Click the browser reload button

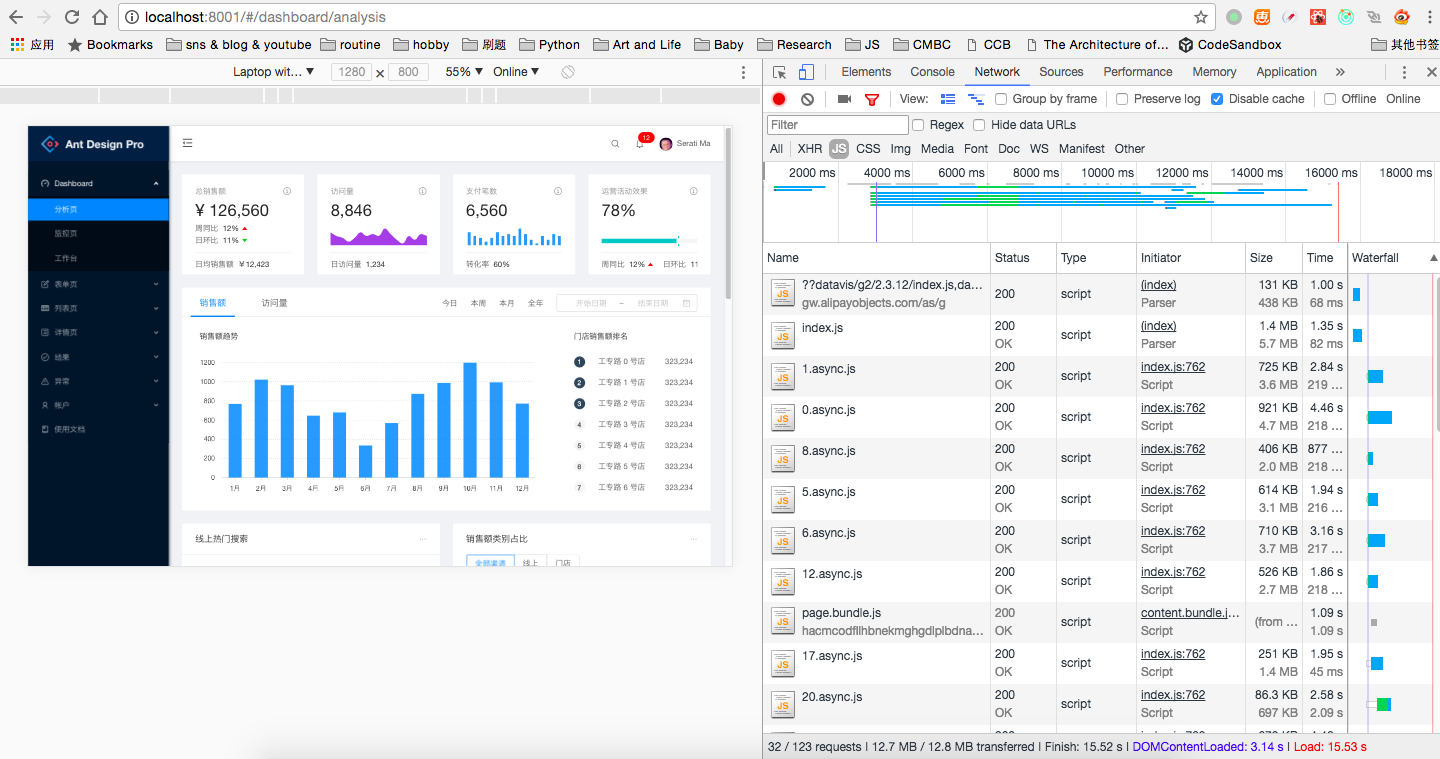(72, 17)
